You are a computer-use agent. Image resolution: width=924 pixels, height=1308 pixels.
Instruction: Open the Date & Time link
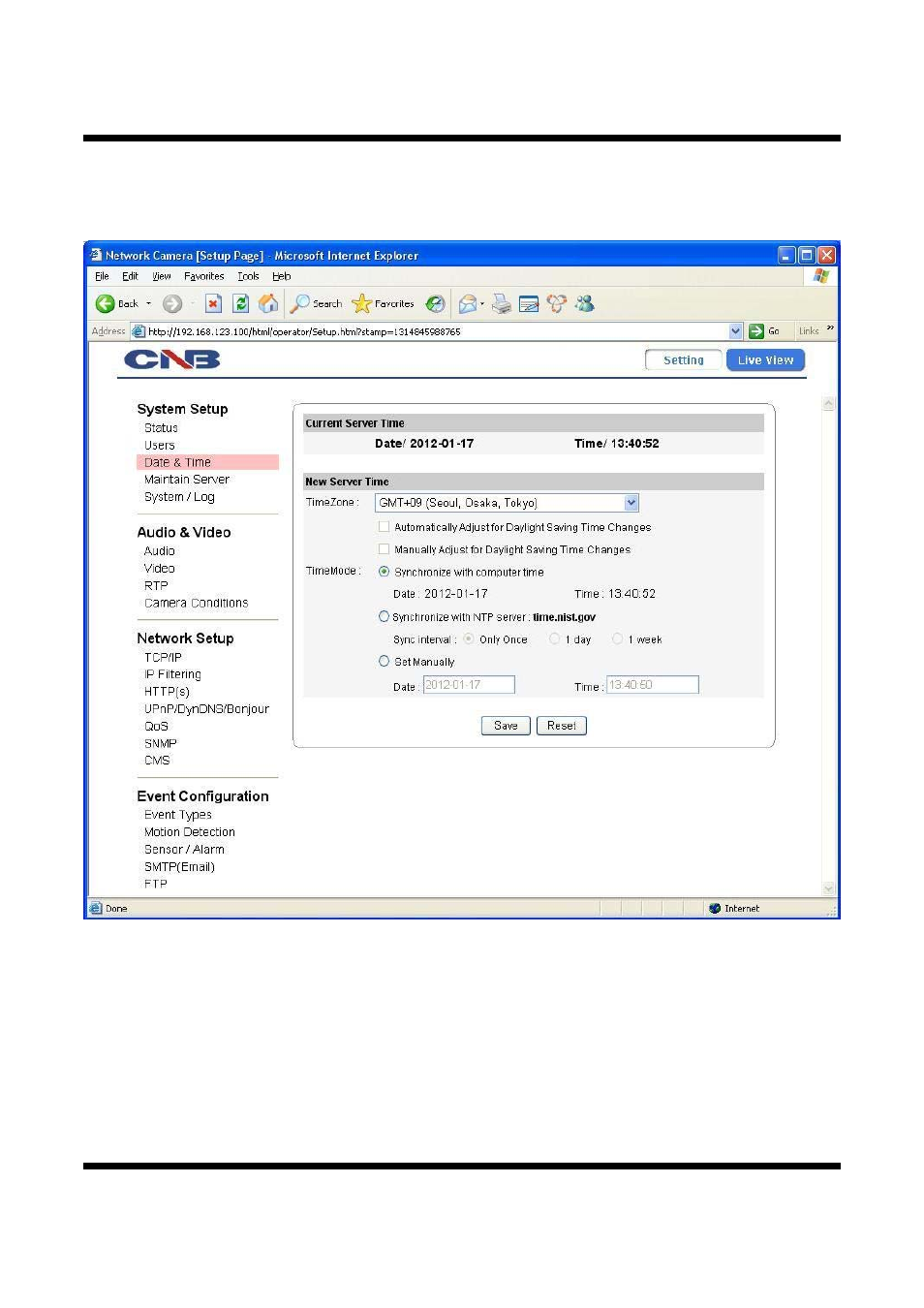[177, 463]
